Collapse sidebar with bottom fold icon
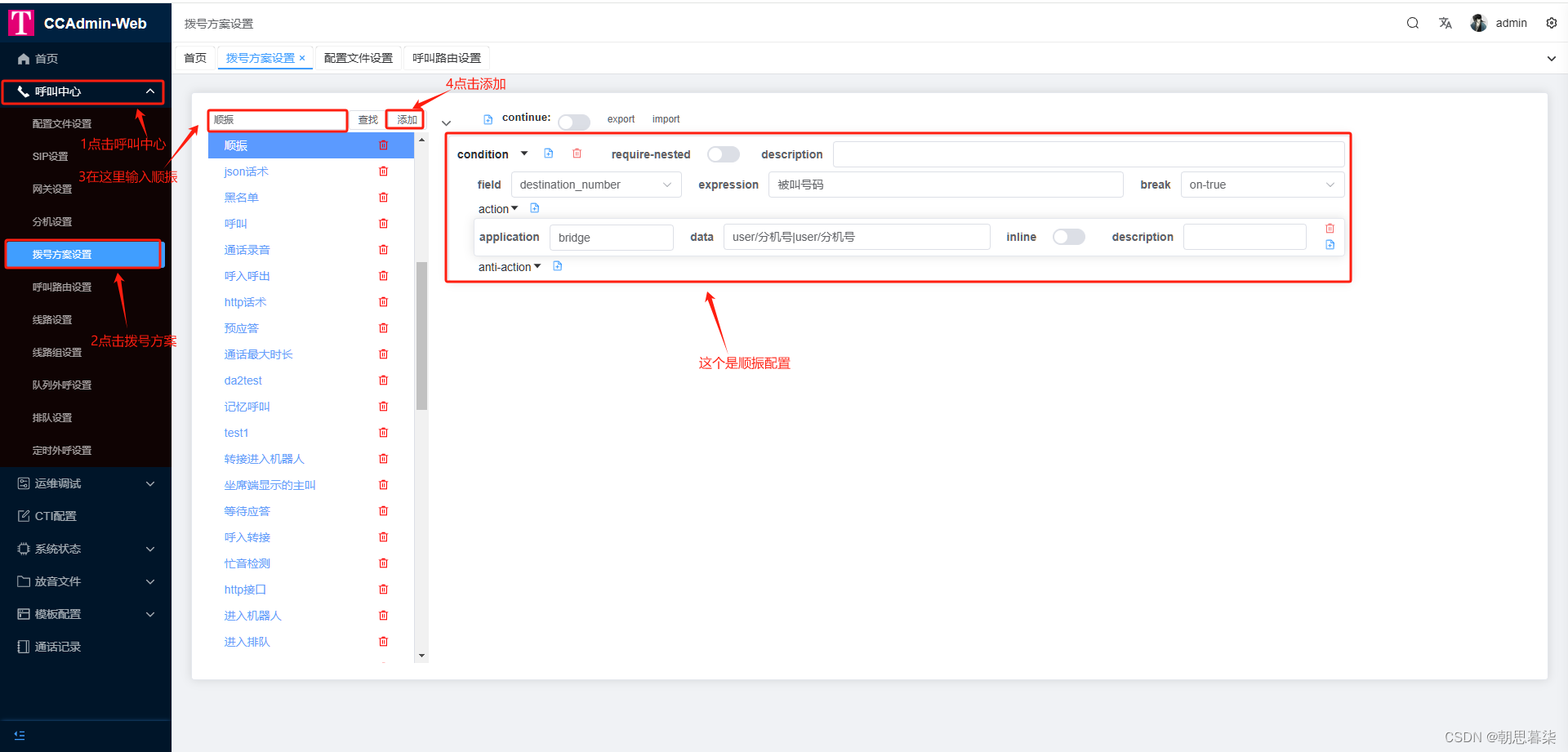Image resolution: width=1568 pixels, height=752 pixels. click(20, 735)
